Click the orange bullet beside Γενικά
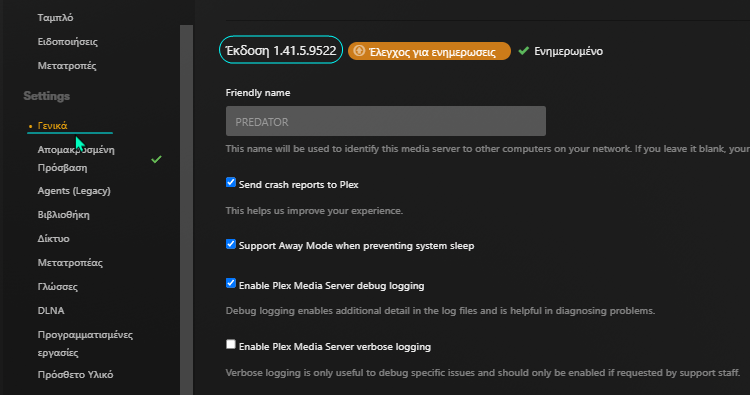Viewport: 750px width, 395px height. (30, 126)
